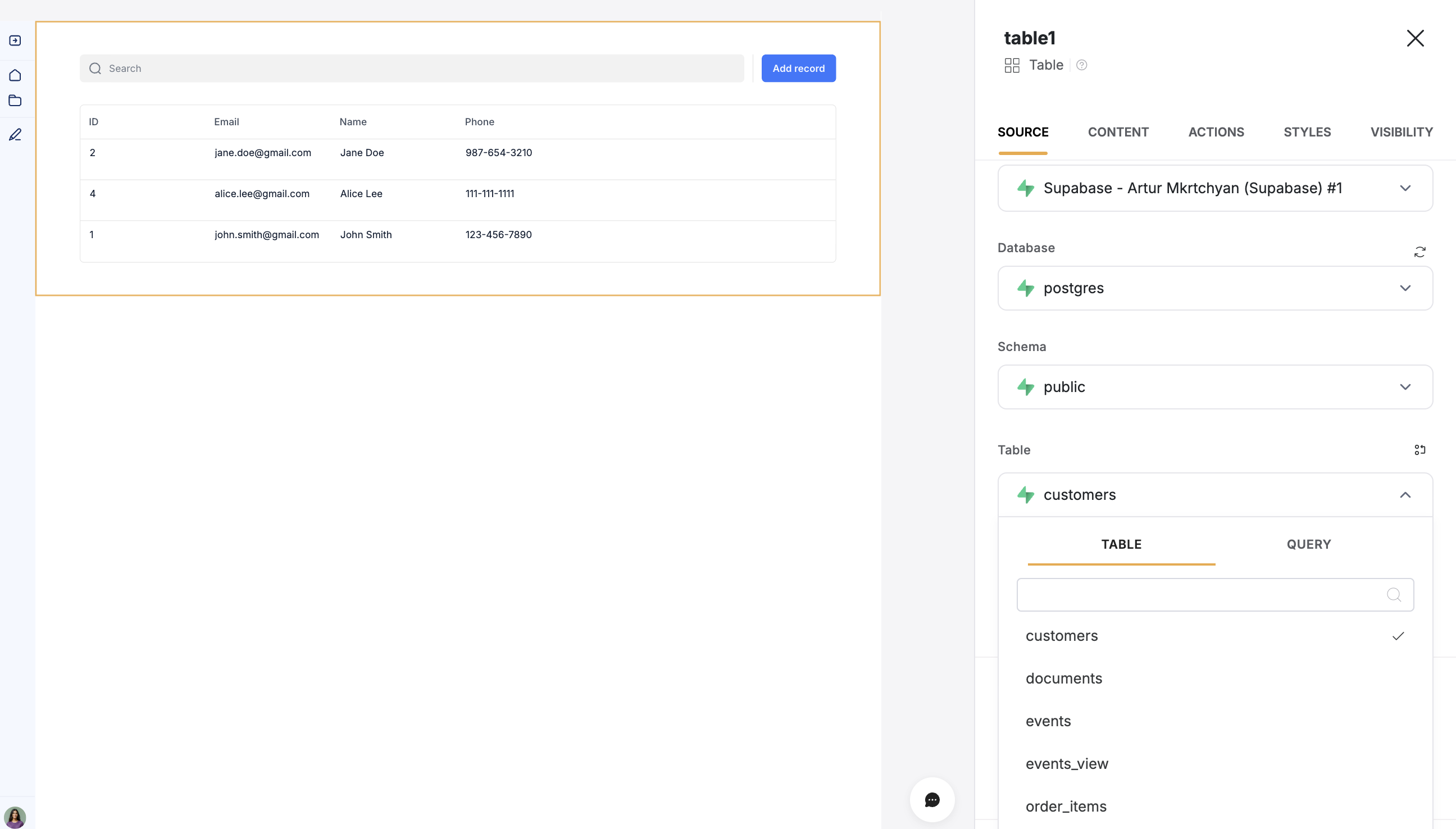Expand the Supabase data source dropdown

1214,189
